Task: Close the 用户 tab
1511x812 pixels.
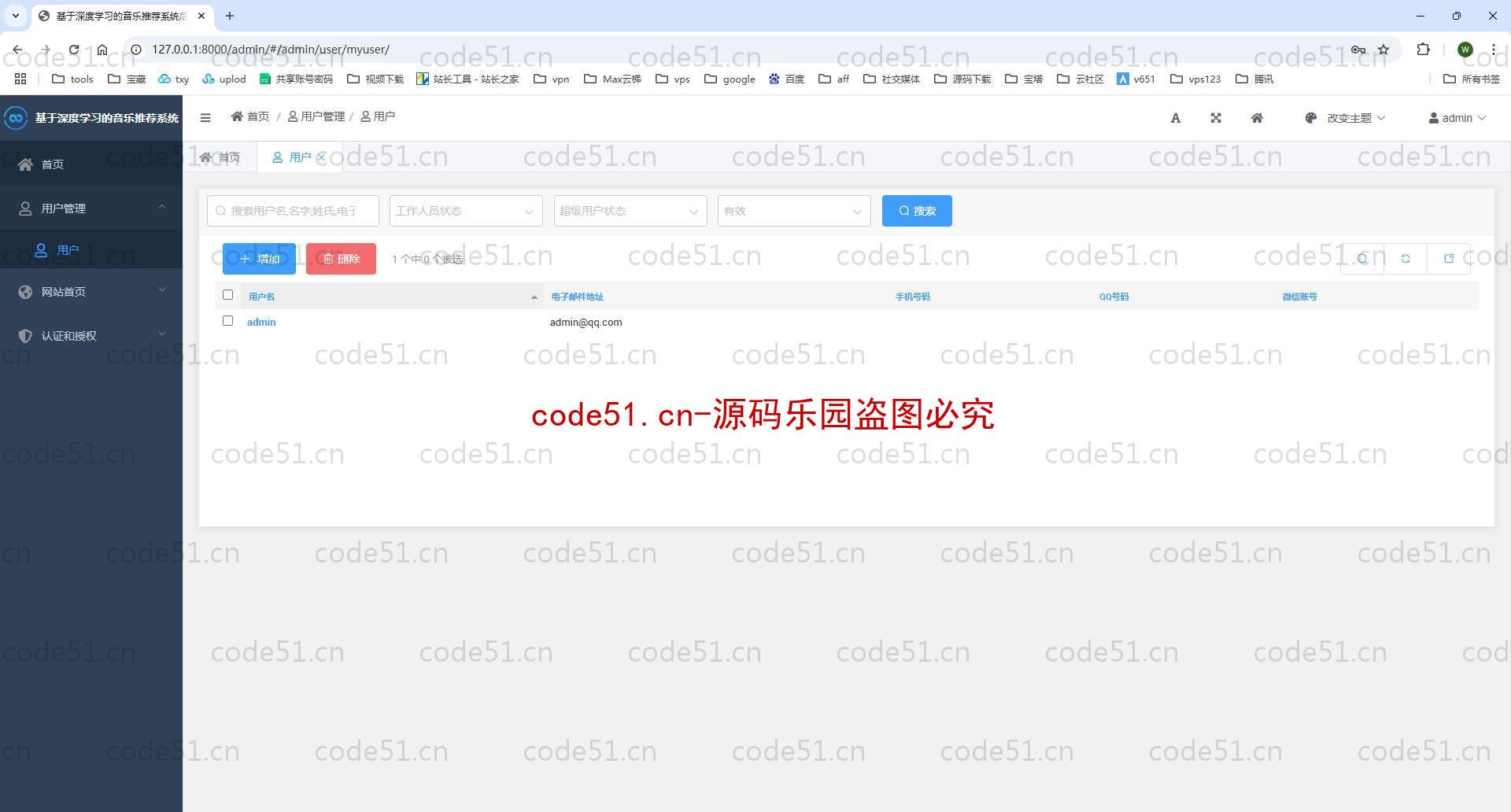Action: (x=321, y=157)
